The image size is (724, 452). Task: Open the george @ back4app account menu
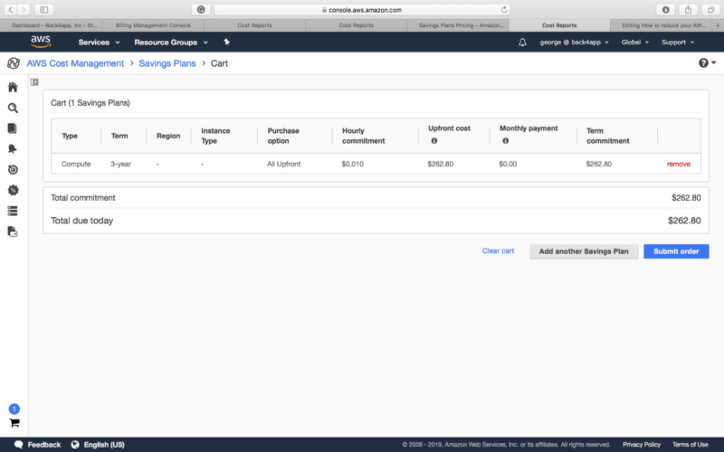point(574,42)
